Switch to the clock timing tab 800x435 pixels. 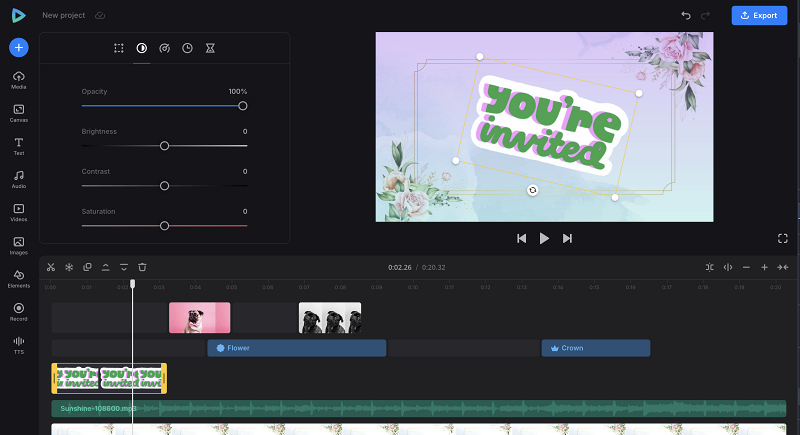point(187,48)
